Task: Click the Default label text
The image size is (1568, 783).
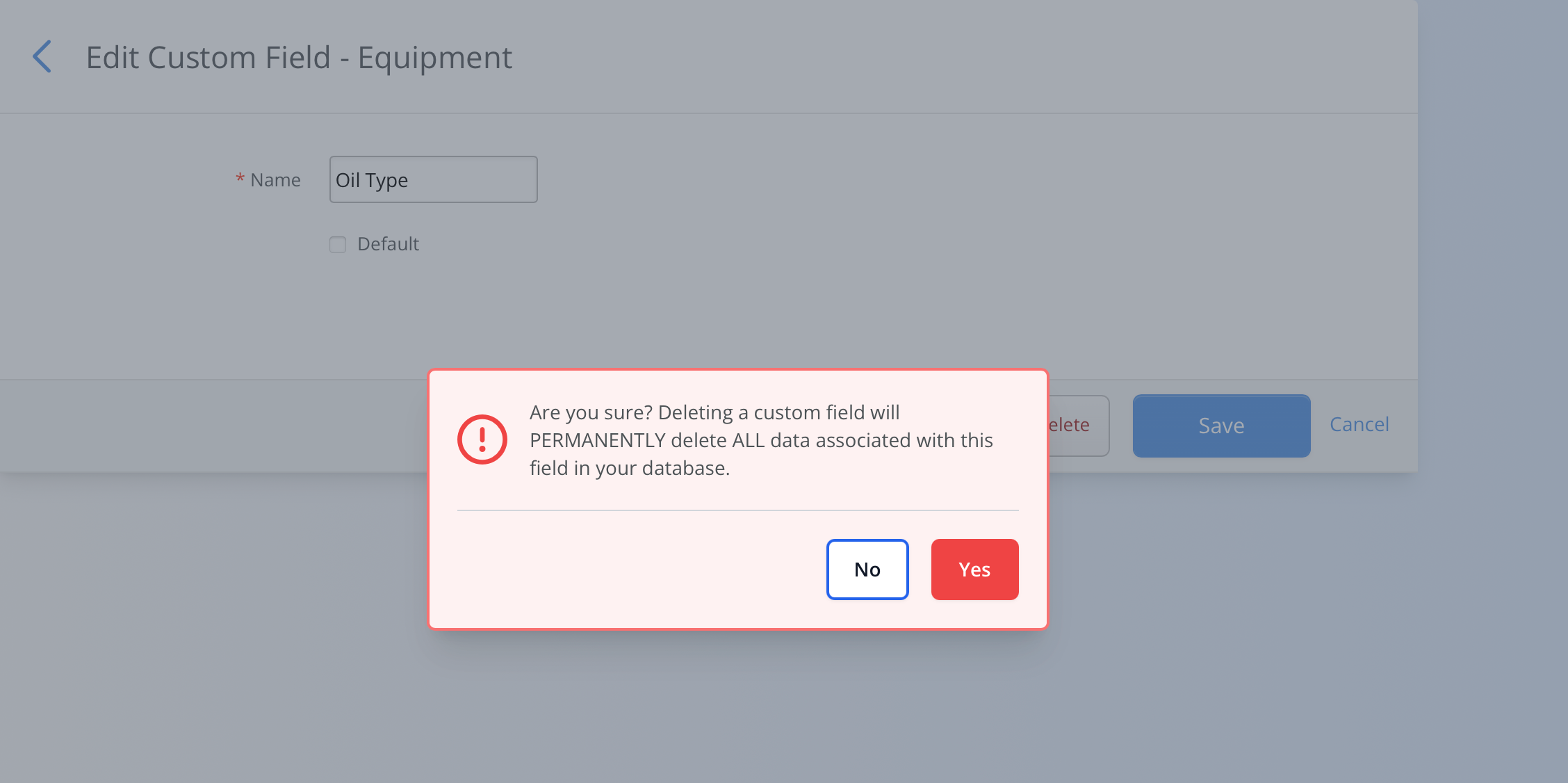Action: 388,244
